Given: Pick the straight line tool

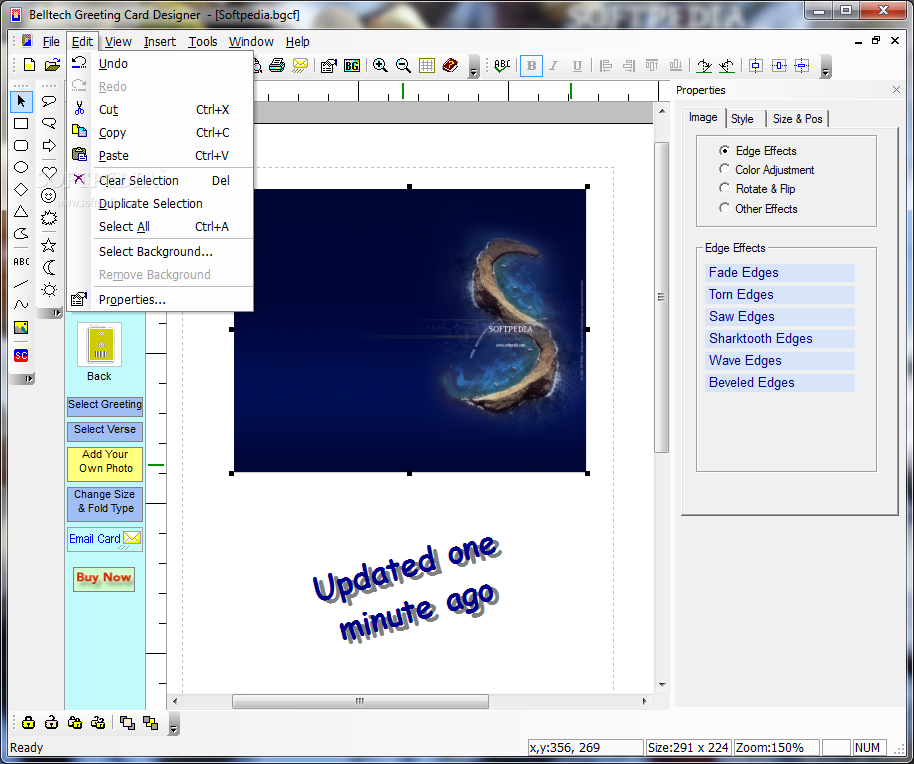Looking at the screenshot, I should 21,284.
